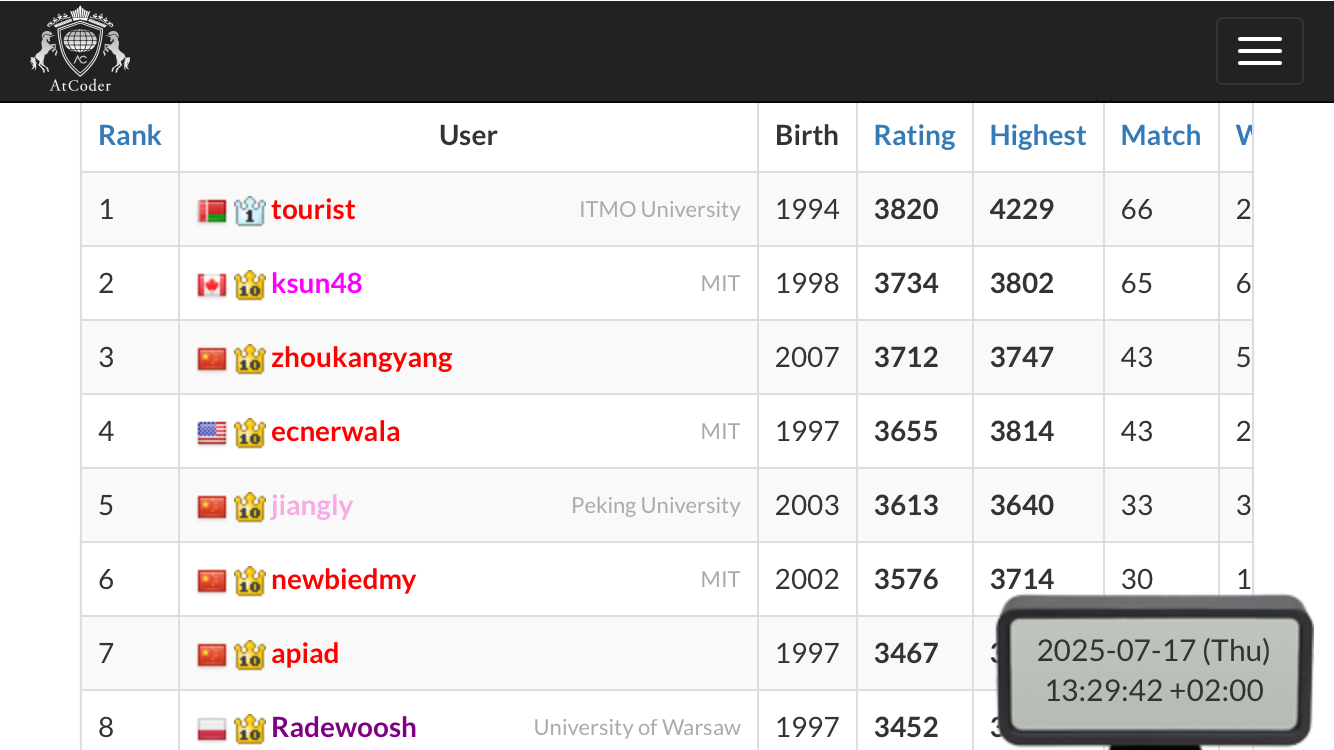Open tourist's user profile
This screenshot has width=1334, height=750.
coord(313,210)
